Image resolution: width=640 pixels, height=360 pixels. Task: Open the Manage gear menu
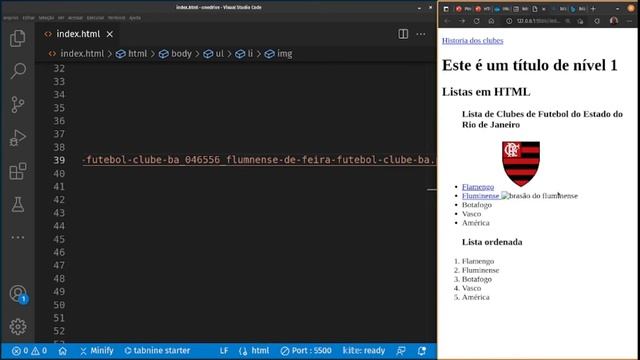pyautogui.click(x=18, y=327)
